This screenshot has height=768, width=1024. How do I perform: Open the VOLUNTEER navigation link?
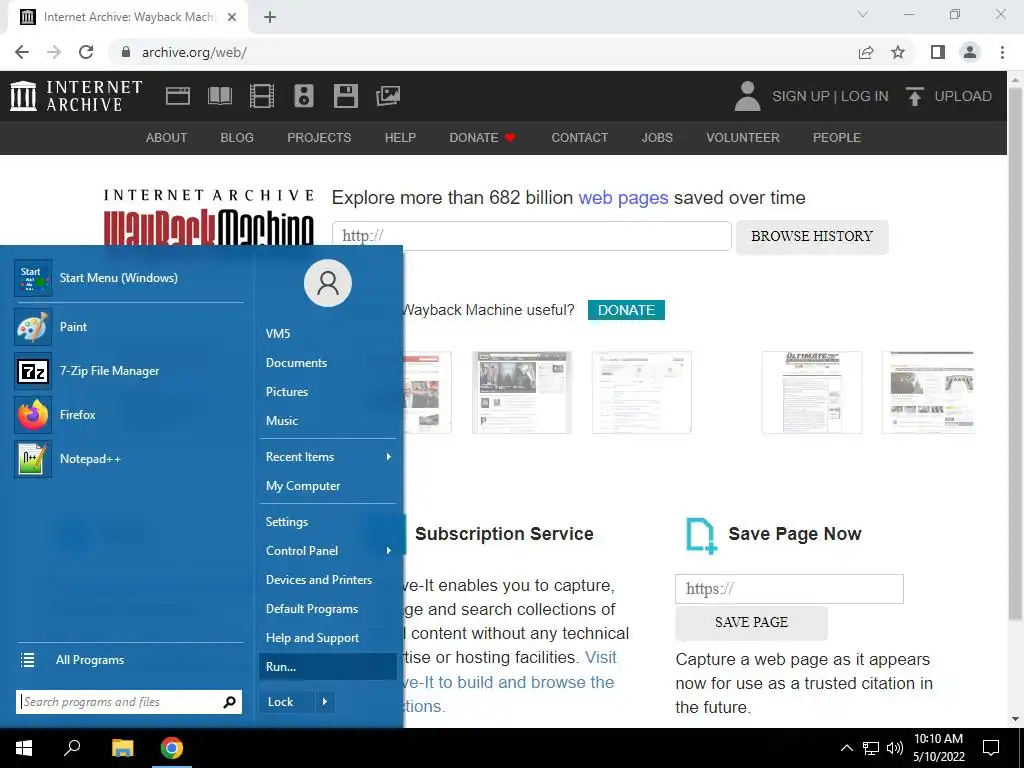pos(743,138)
